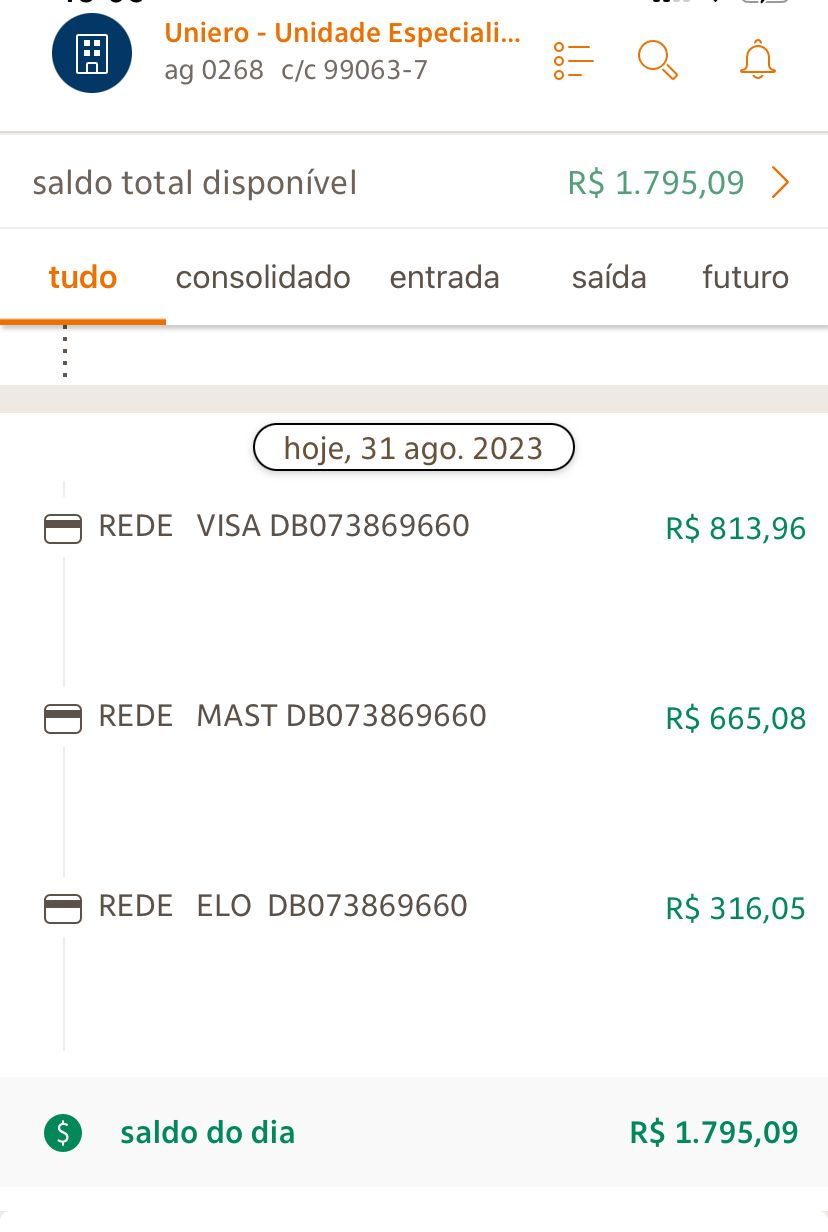Image resolution: width=828 pixels, height=1232 pixels.
Task: Select the tudo tab
Action: (83, 277)
